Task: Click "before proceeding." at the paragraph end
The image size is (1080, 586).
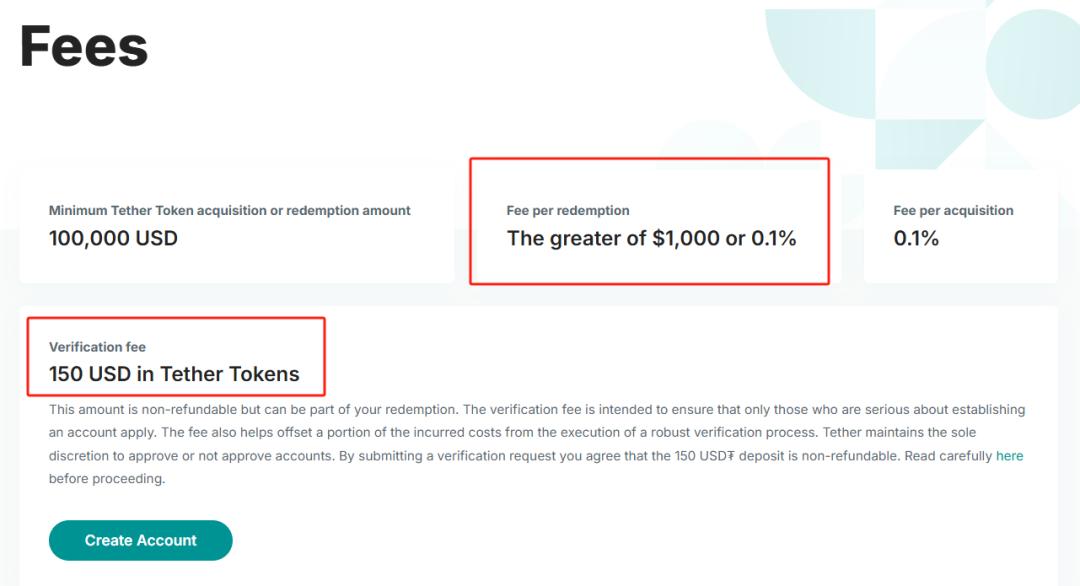Action: pyautogui.click(x=106, y=479)
